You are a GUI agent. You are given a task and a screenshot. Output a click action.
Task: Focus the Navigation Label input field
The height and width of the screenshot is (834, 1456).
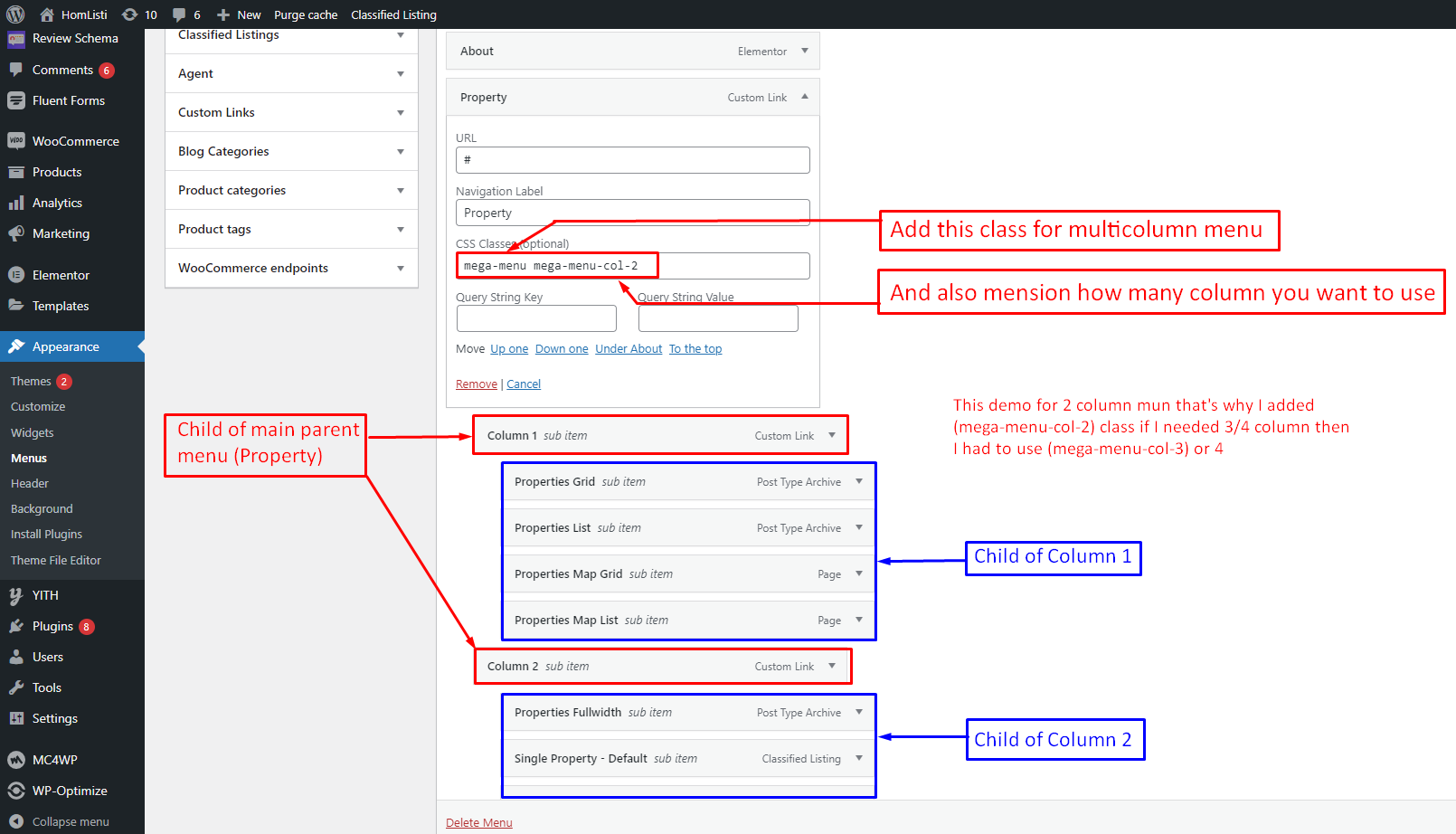(x=633, y=213)
